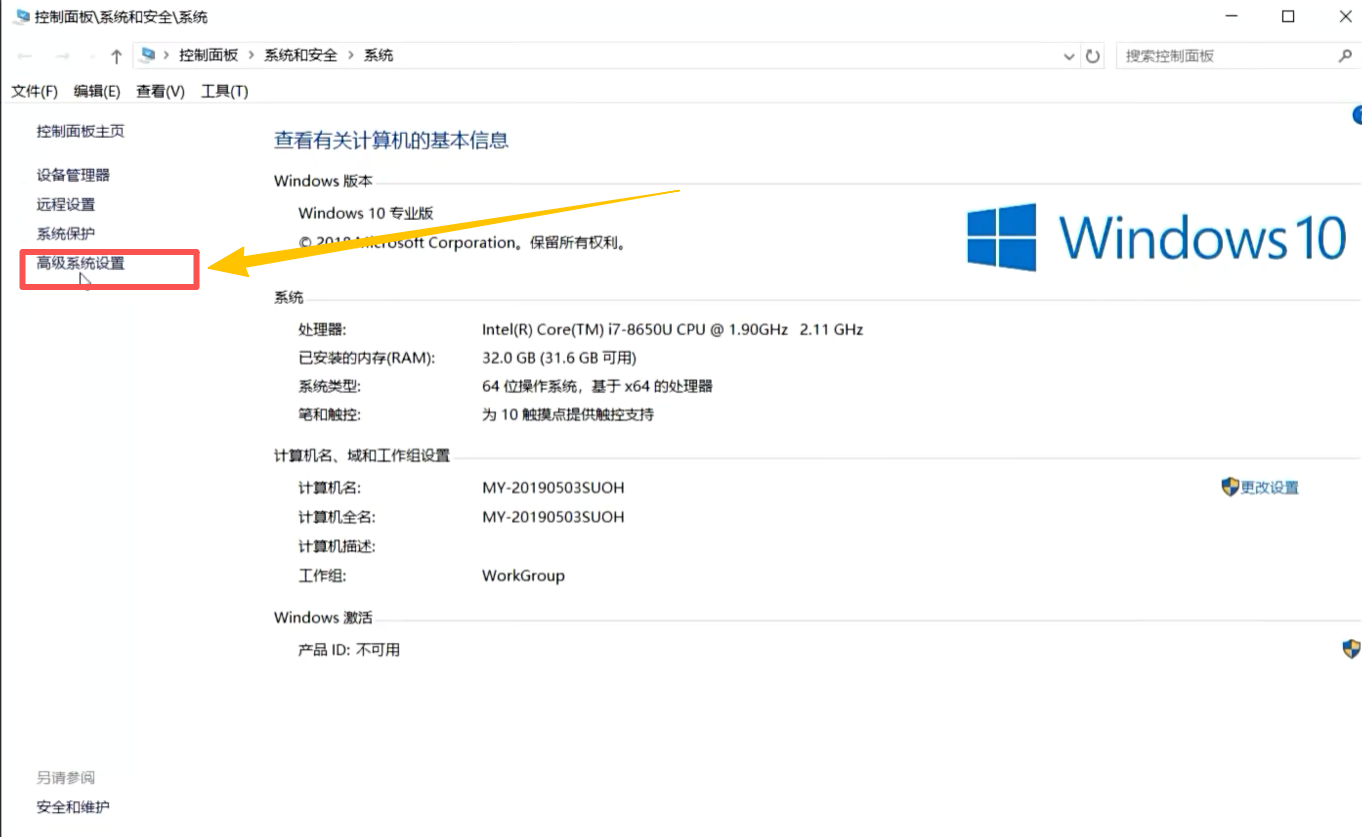Viewport: 1362px width, 837px height.
Task: Click 系统和安全 breadcrumb segment
Action: [301, 56]
